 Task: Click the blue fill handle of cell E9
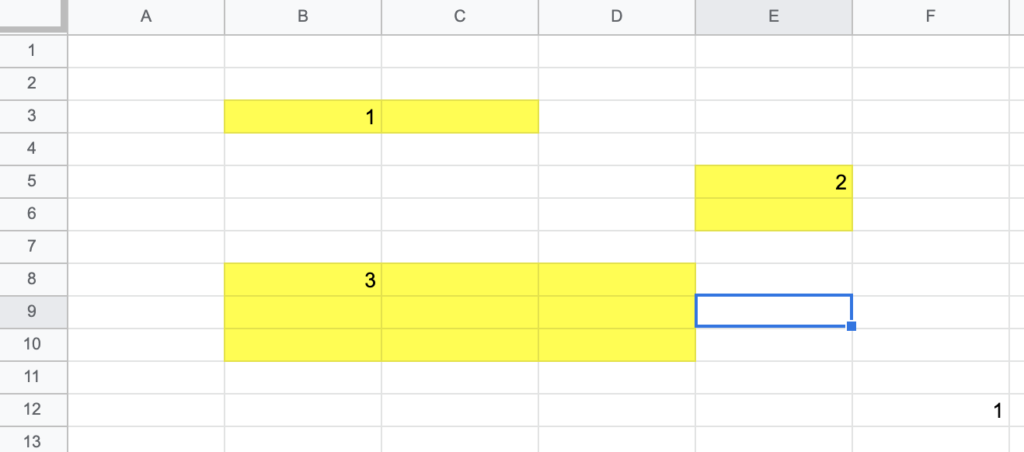click(852, 326)
